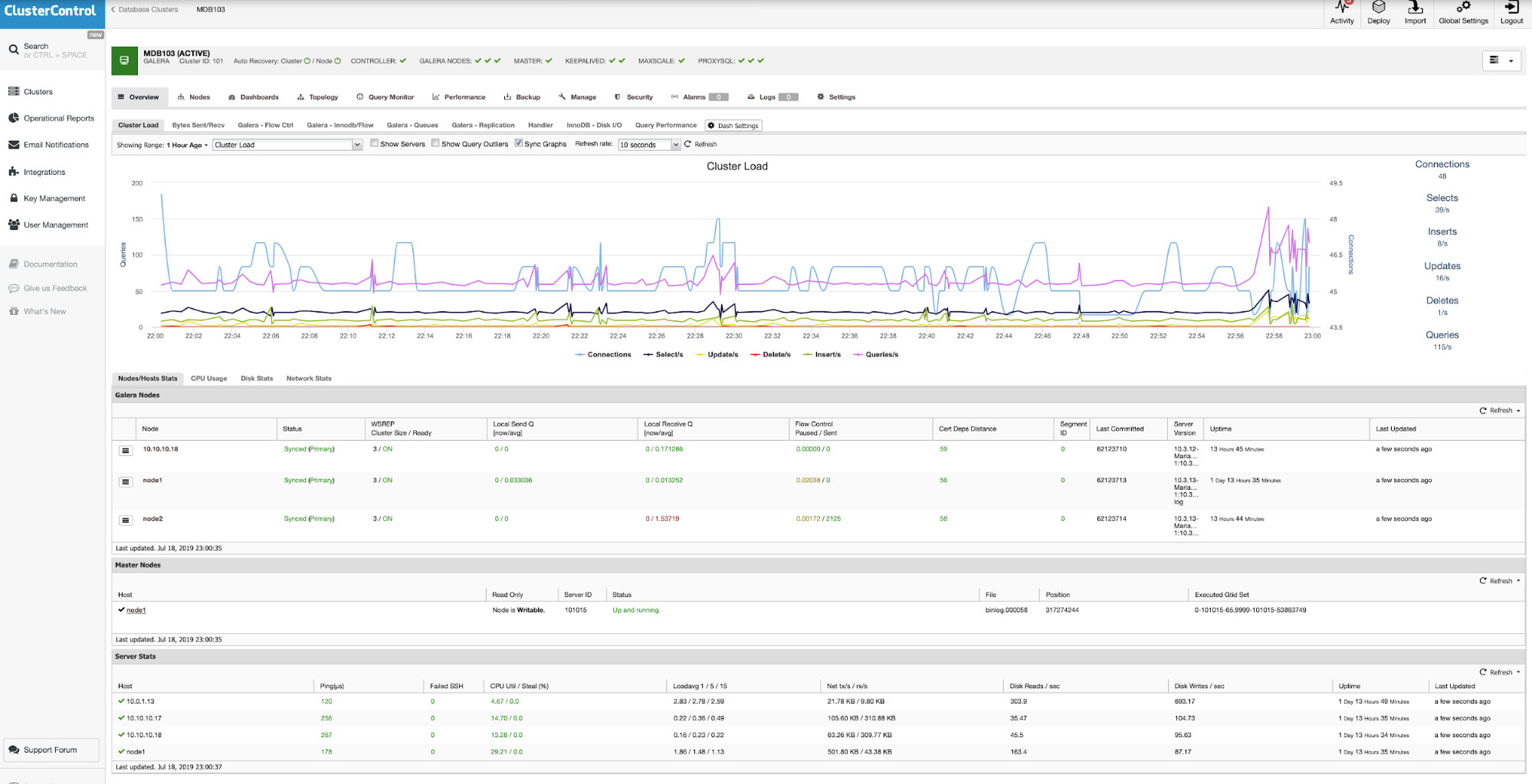Viewport: 1532px width, 784px height.
Task: Toggle Update/s series in chart legend
Action: [717, 355]
